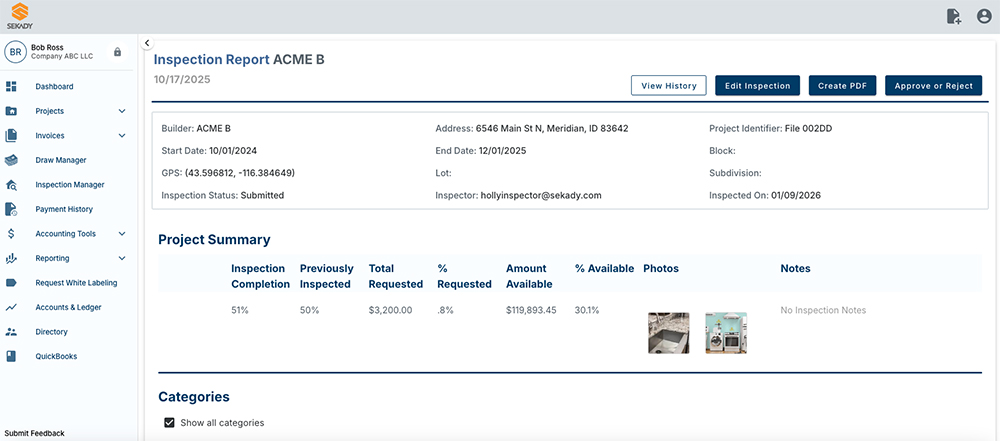Go to Directory in the sidebar

(x=51, y=332)
